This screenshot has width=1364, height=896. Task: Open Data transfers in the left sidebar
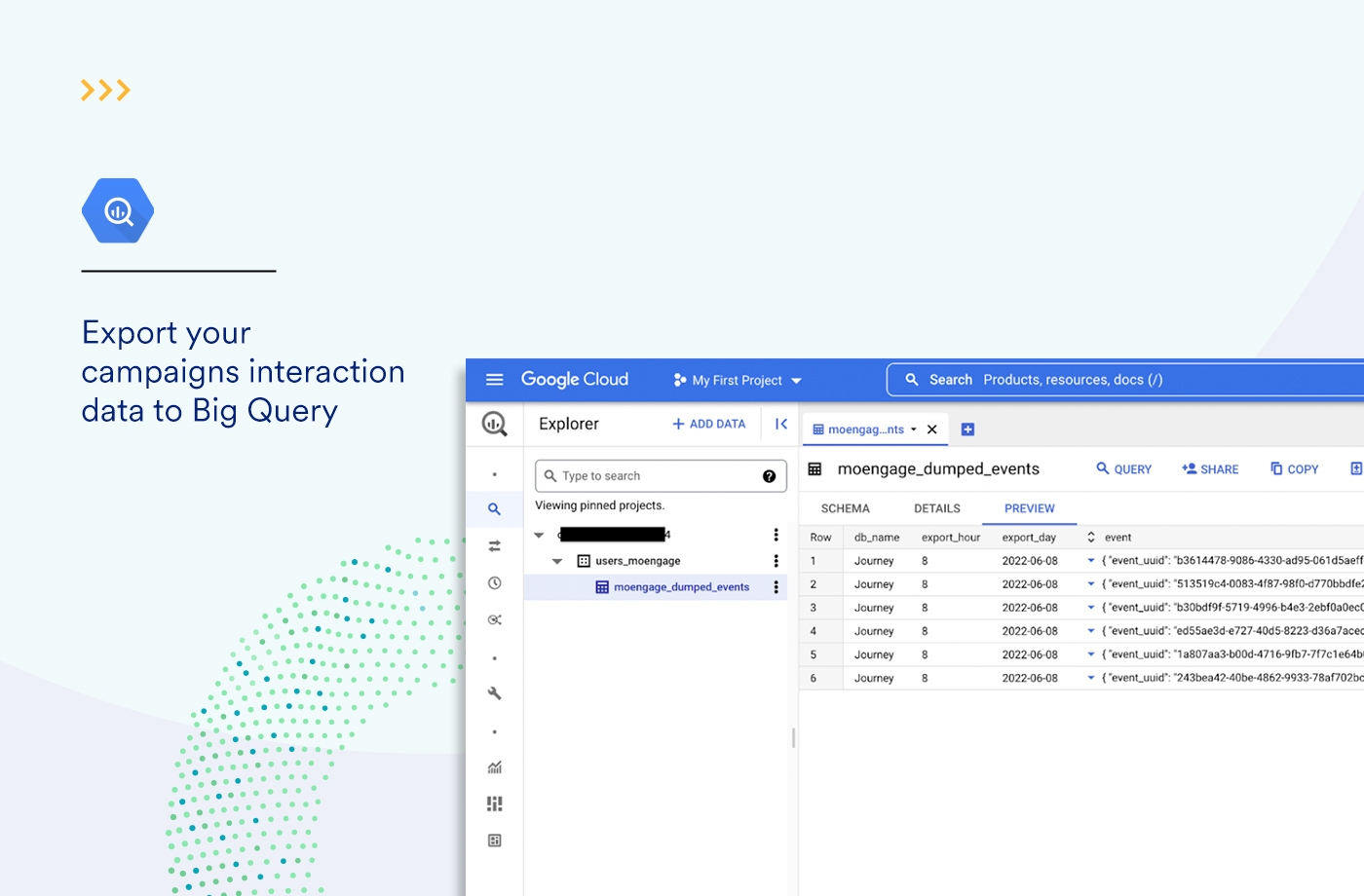pos(494,546)
